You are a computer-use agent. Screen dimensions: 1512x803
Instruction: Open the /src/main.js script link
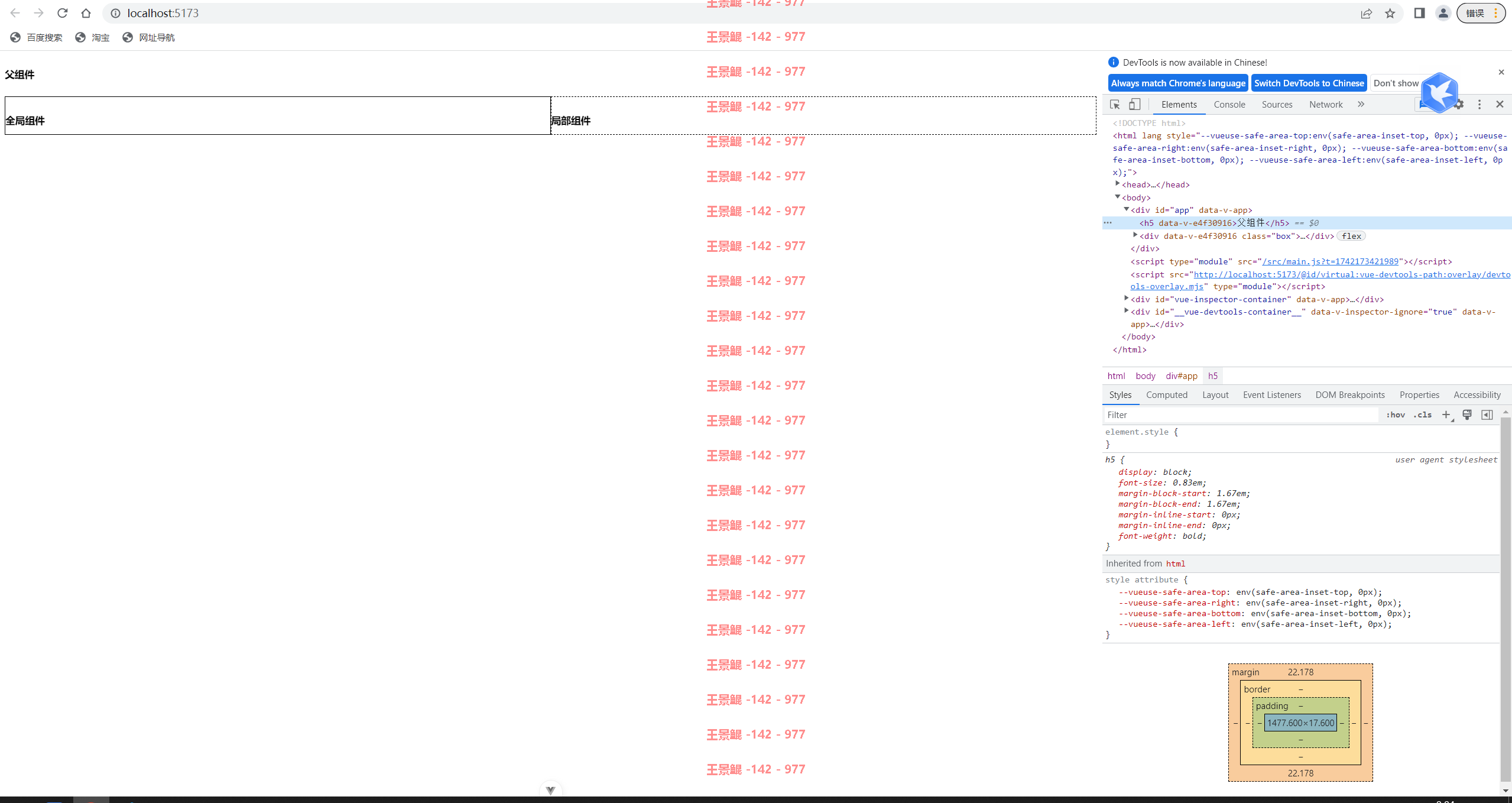point(1330,261)
